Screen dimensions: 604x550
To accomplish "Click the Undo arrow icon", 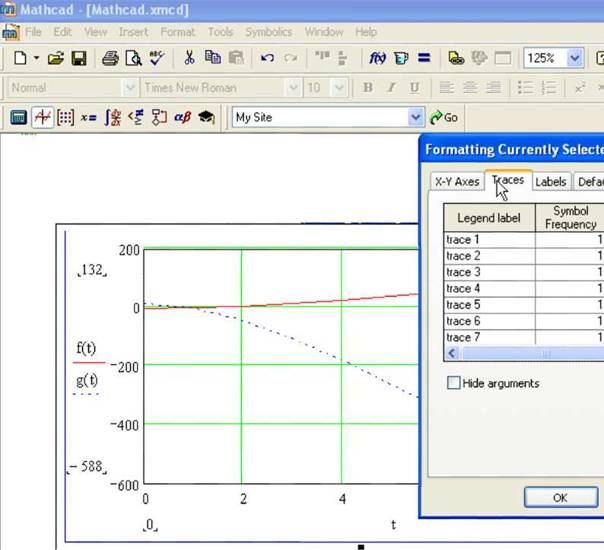I will coord(267,58).
